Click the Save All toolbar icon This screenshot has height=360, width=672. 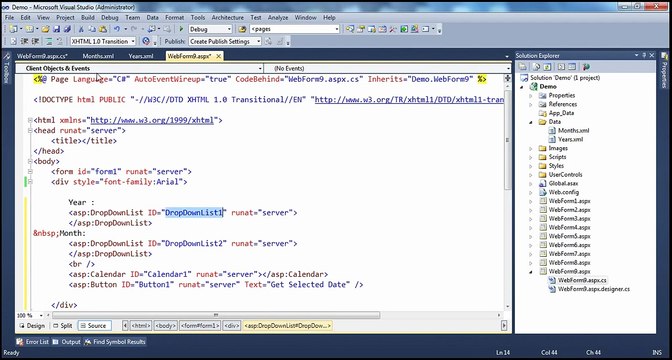pos(67,29)
